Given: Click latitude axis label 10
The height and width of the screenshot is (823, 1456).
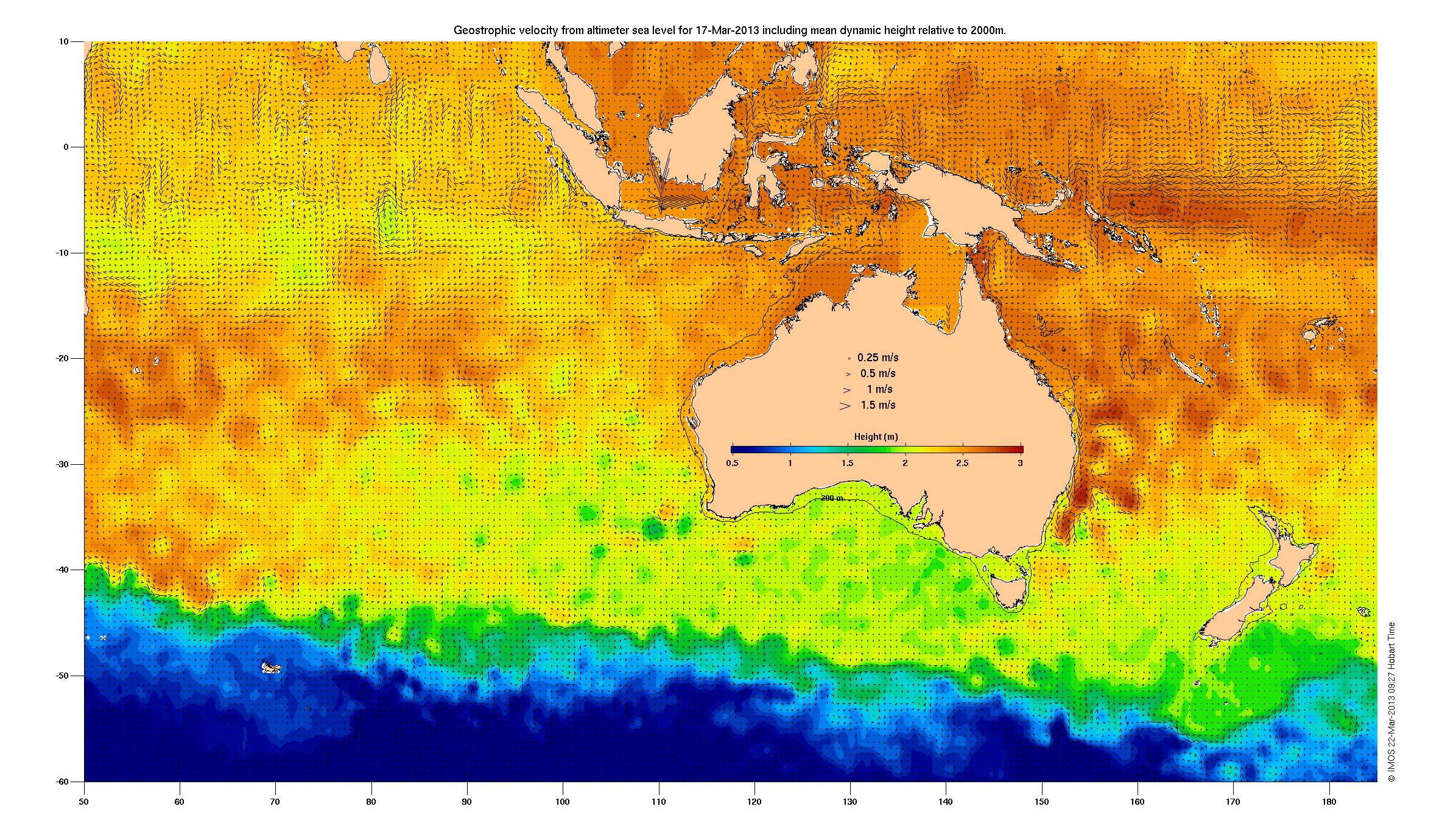Looking at the screenshot, I should (x=63, y=42).
